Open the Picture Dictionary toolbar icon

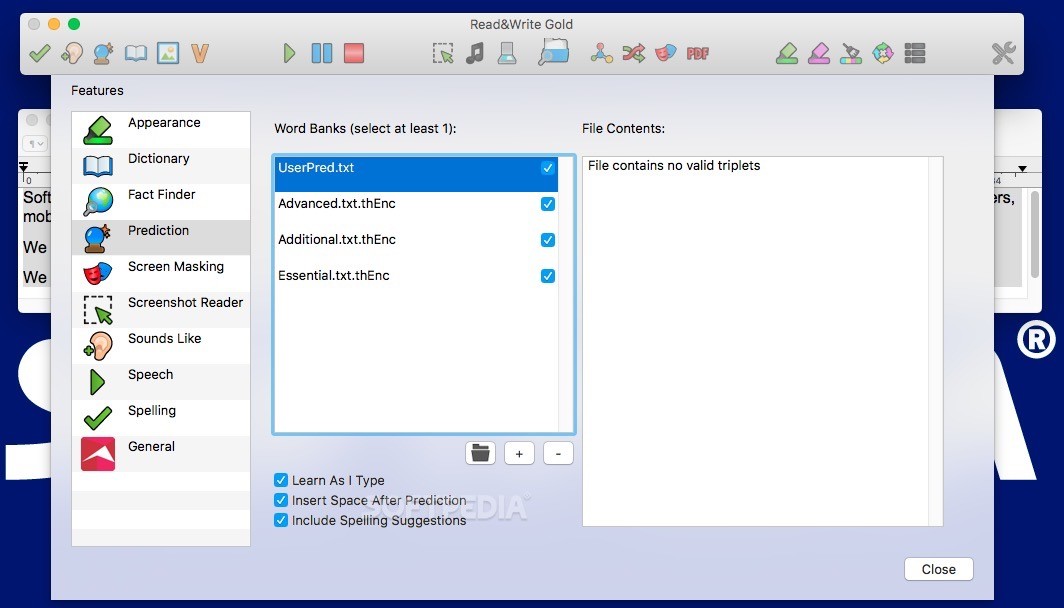point(168,53)
